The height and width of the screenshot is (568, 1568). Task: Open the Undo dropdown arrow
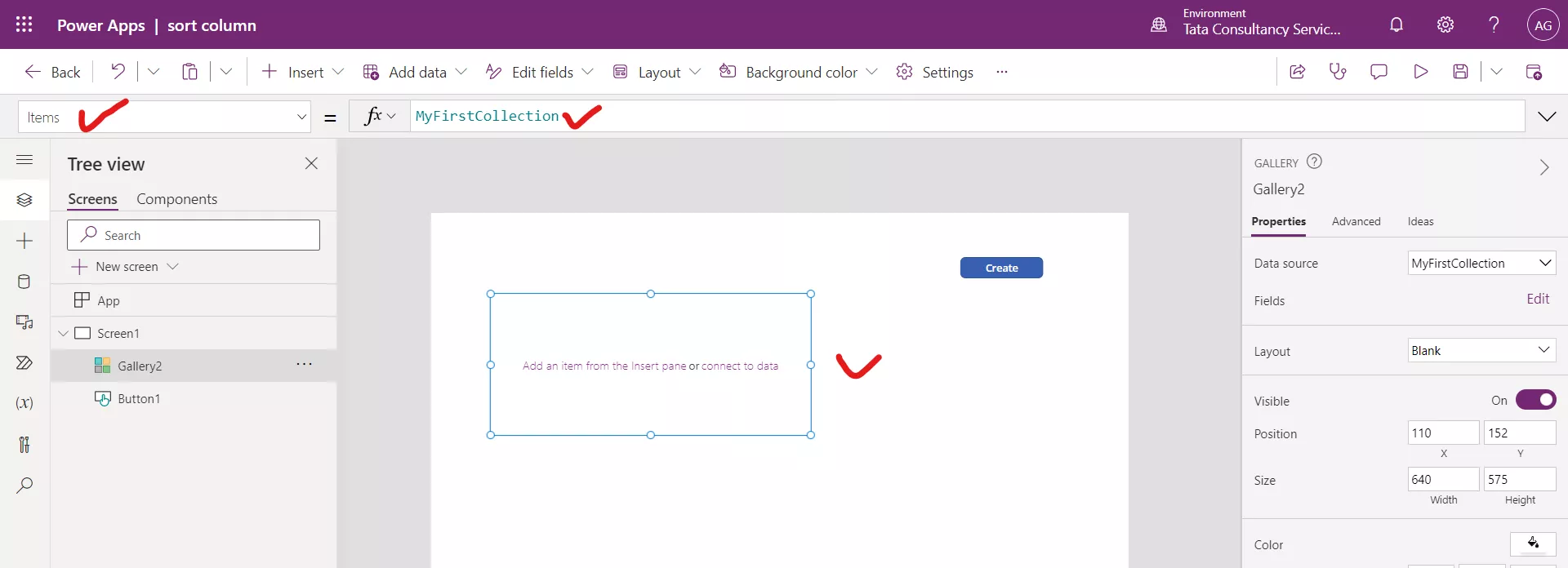(x=153, y=72)
